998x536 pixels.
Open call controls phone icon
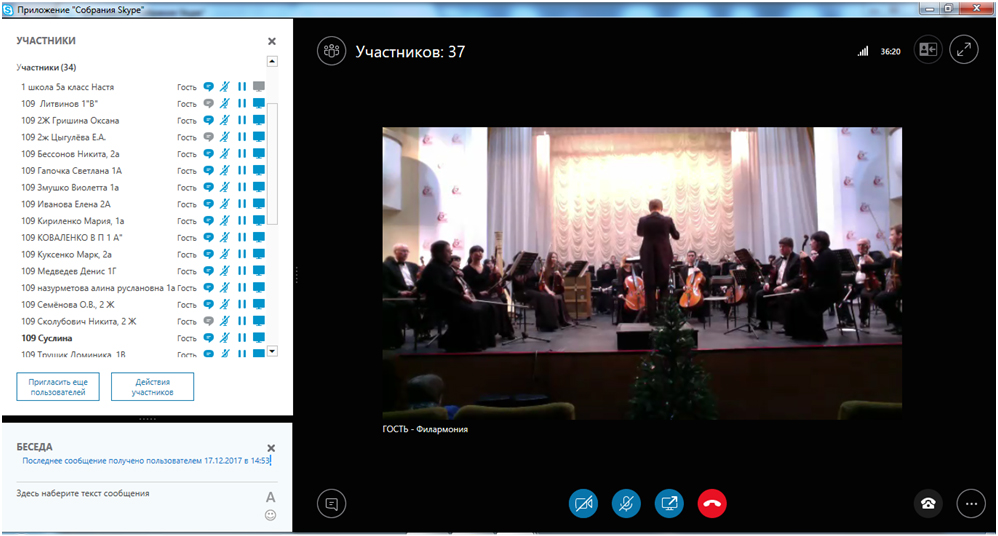coord(928,504)
